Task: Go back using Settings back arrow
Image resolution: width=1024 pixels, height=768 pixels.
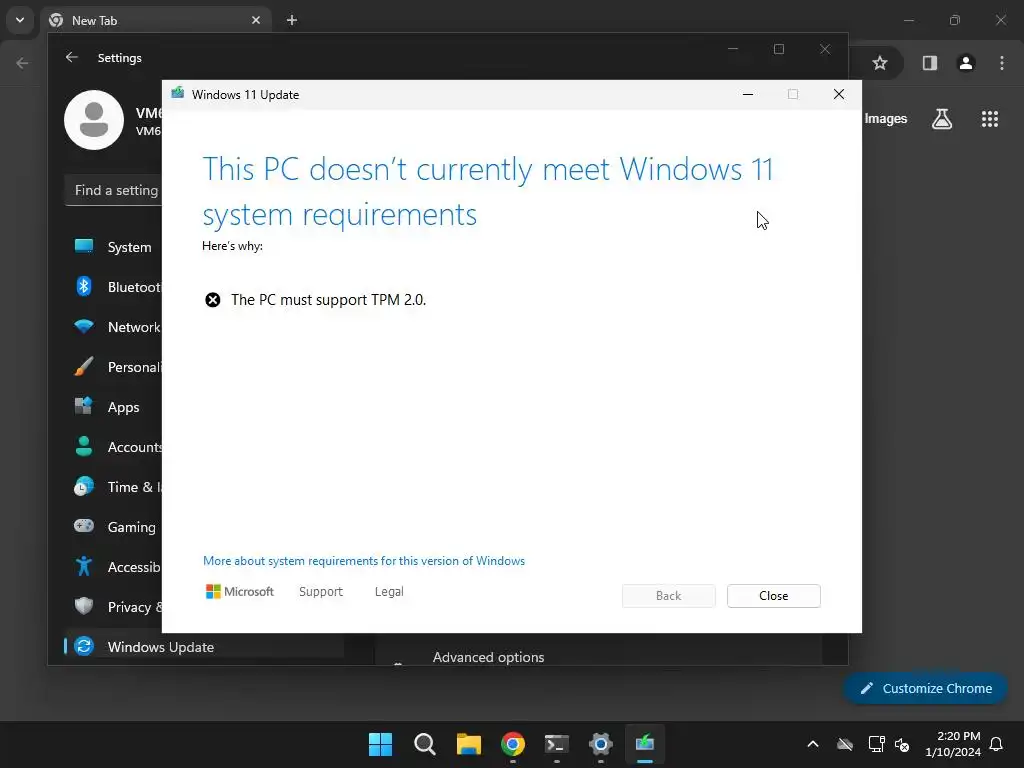Action: coord(72,57)
